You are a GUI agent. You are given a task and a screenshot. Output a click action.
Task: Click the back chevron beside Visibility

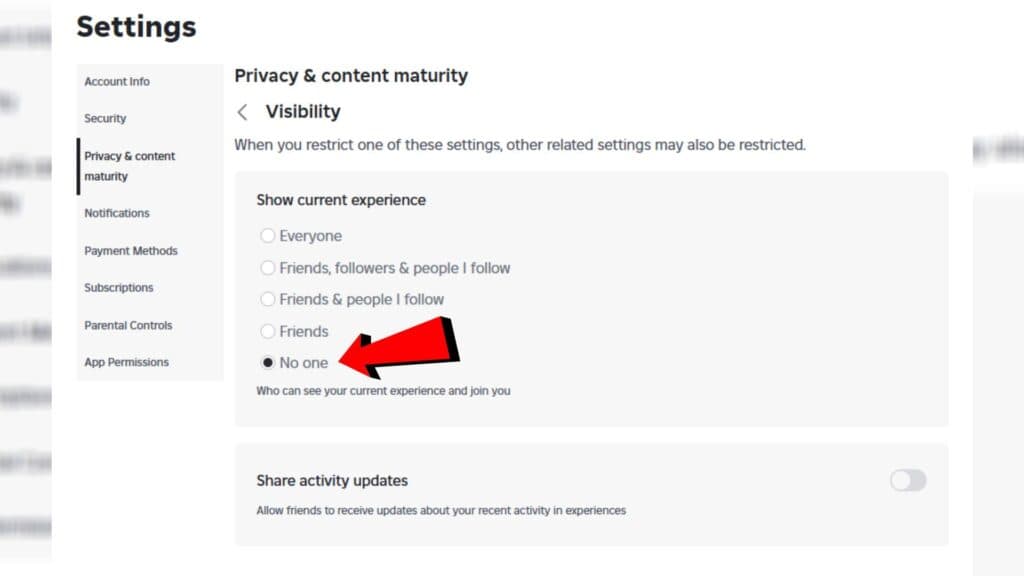242,112
